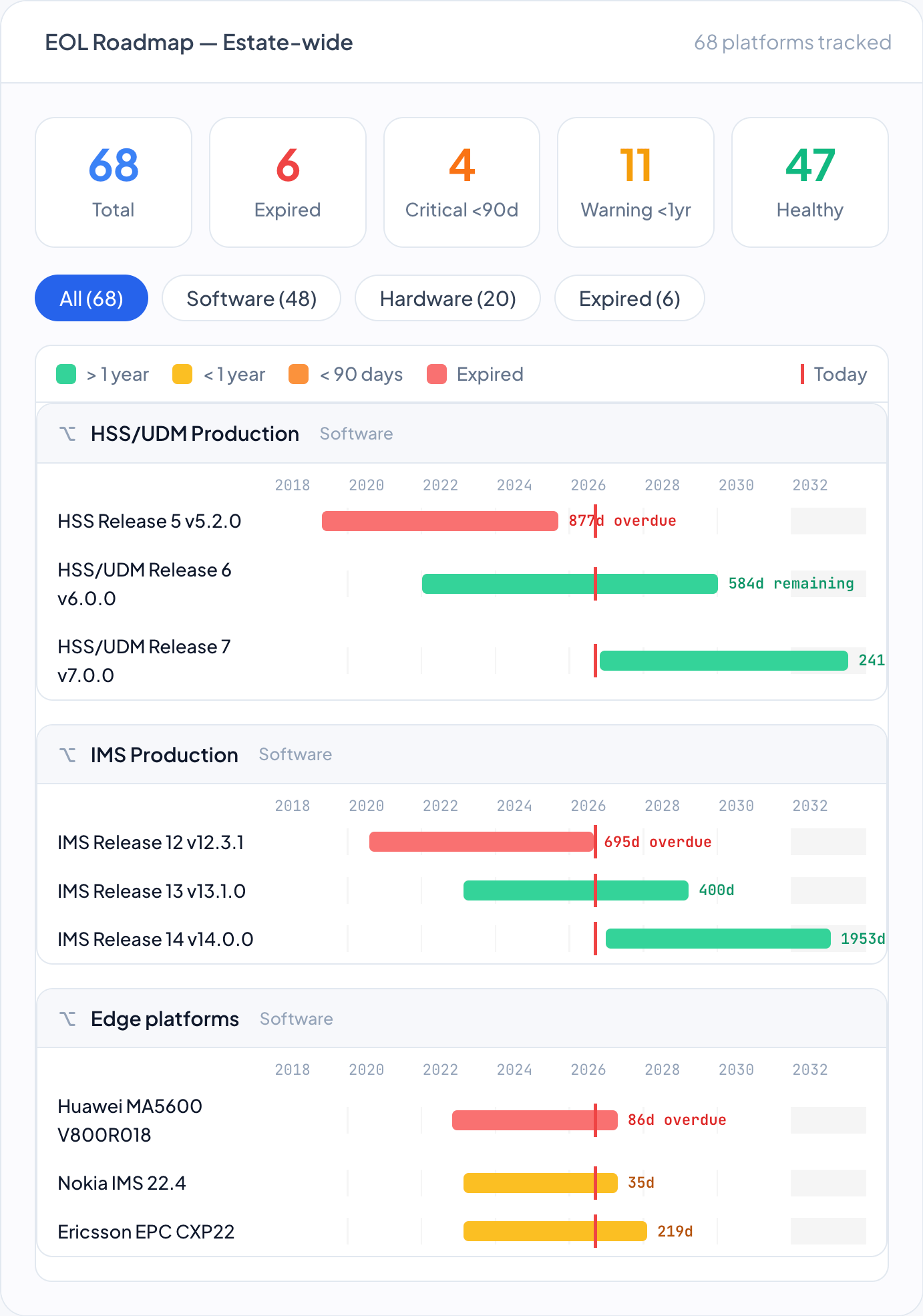
Task: Open the 6 Expired summary card
Action: point(288,182)
